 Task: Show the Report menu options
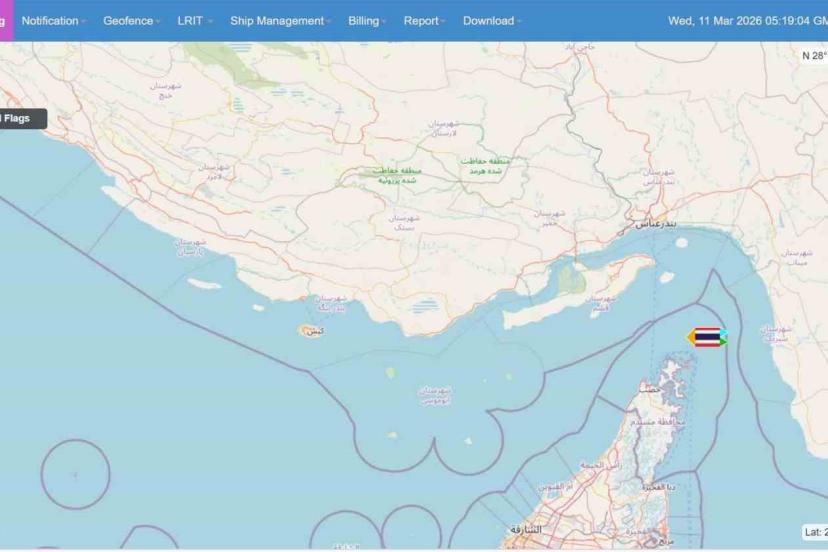[424, 20]
